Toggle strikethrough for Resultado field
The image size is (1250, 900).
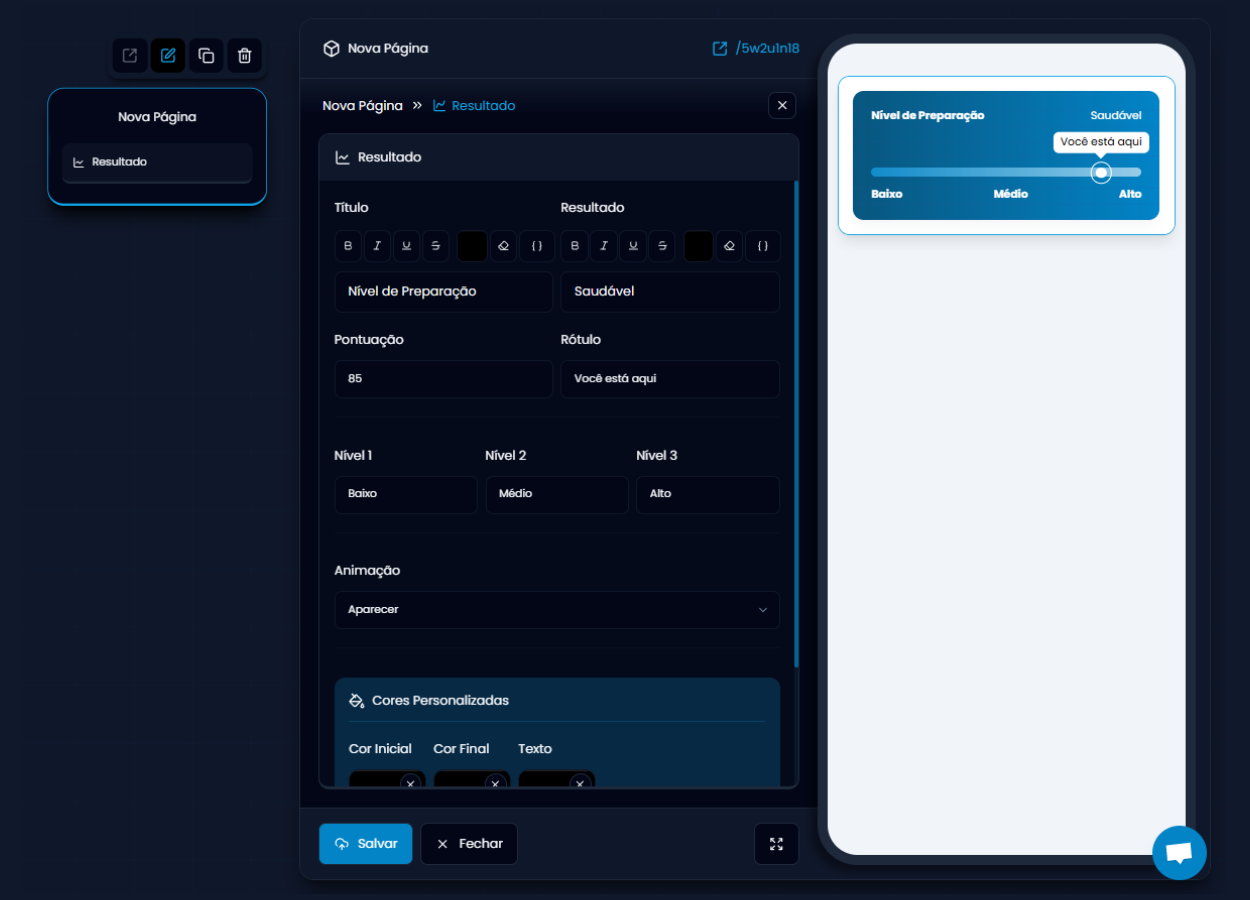[661, 246]
